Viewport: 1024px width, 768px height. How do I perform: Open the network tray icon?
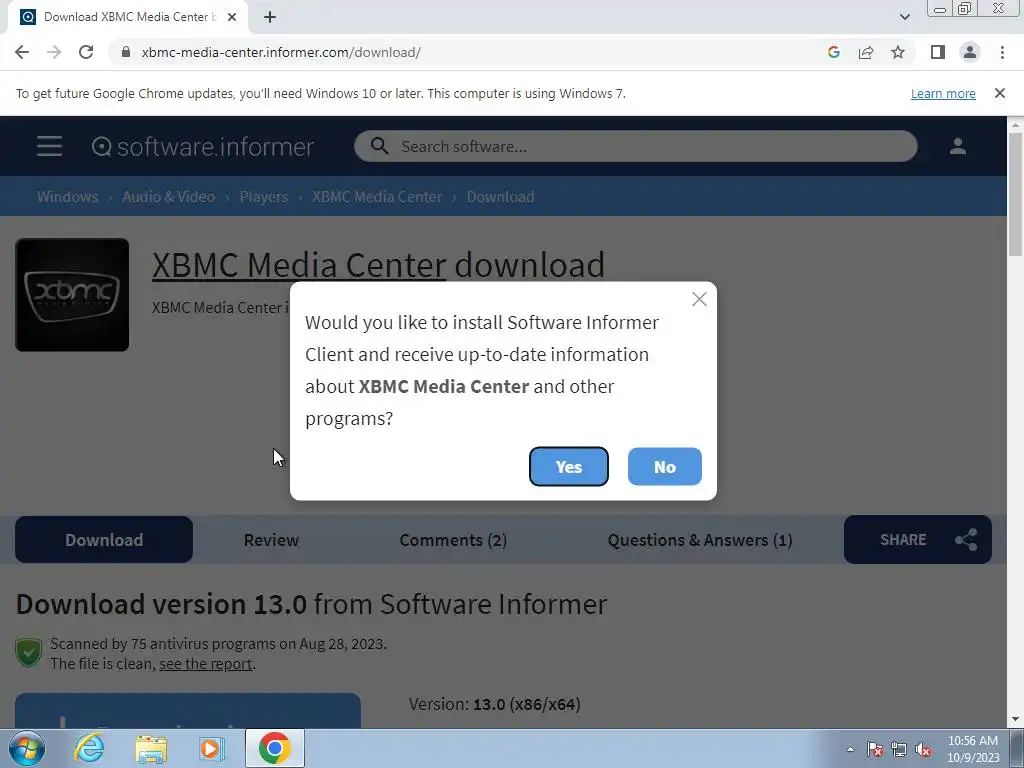899,749
